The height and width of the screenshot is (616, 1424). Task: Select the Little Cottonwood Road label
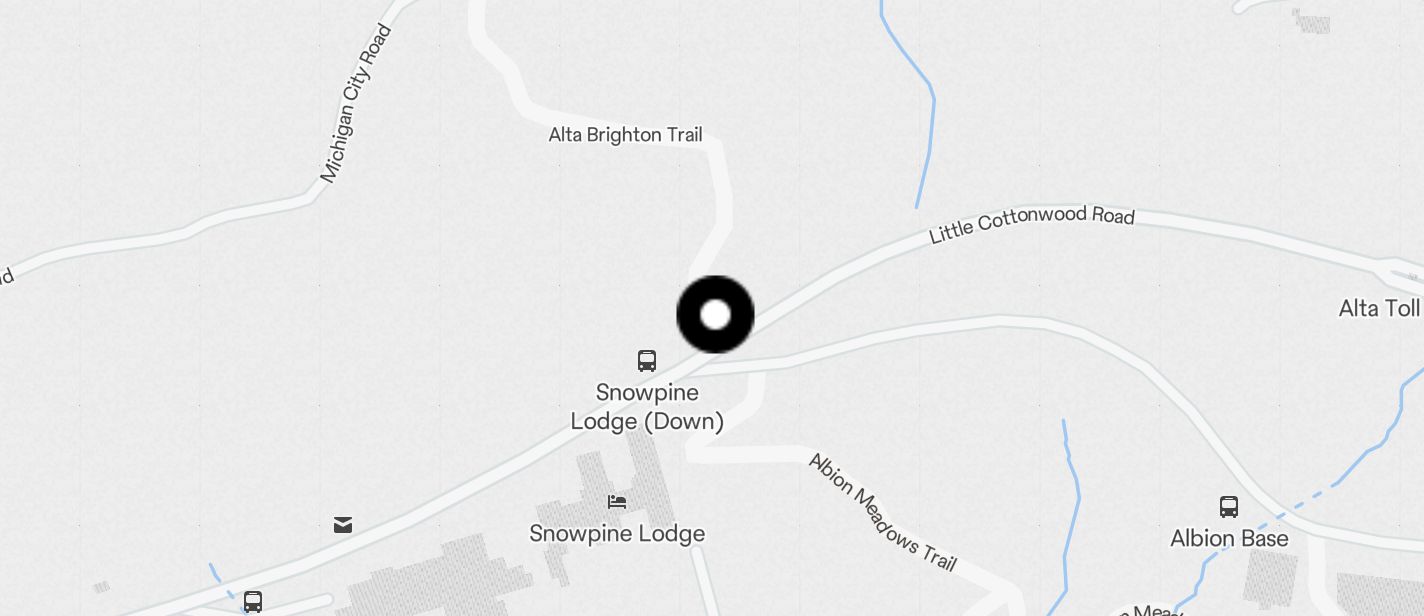pos(1032,224)
